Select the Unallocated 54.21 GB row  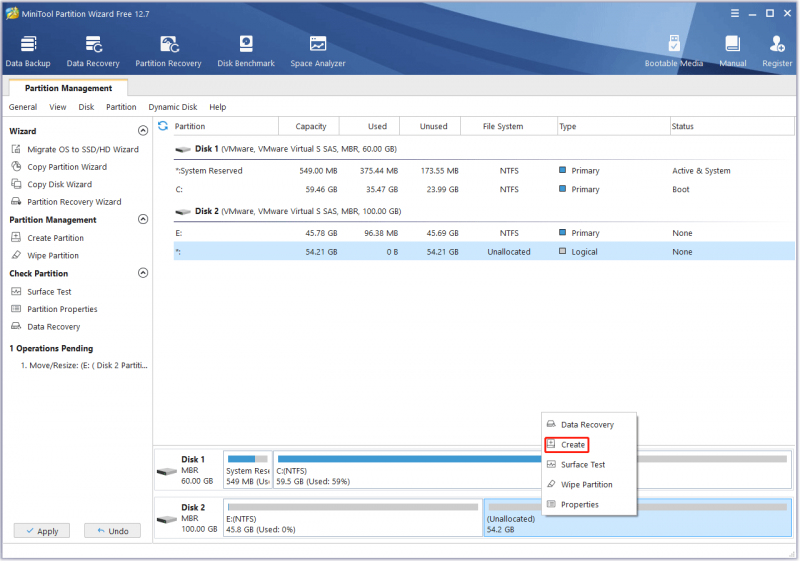click(x=484, y=252)
